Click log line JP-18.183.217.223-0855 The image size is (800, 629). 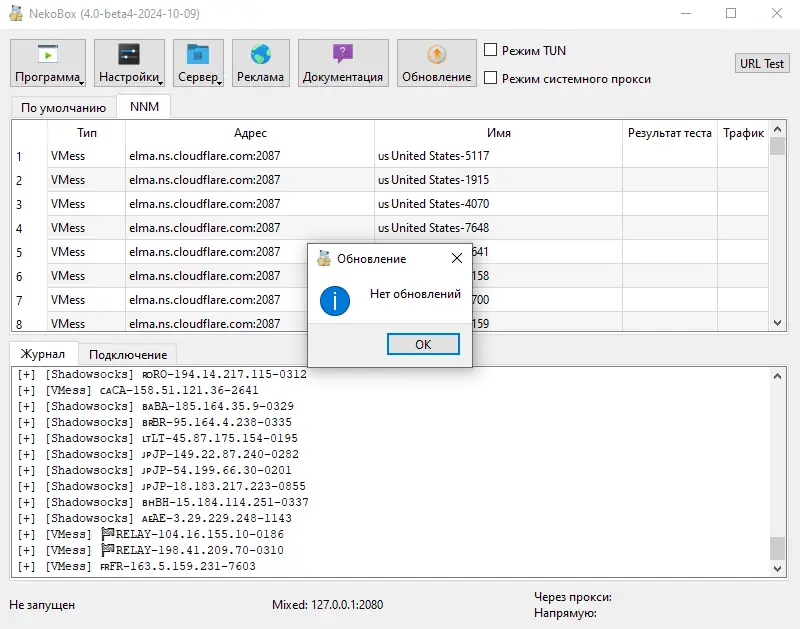click(162, 486)
